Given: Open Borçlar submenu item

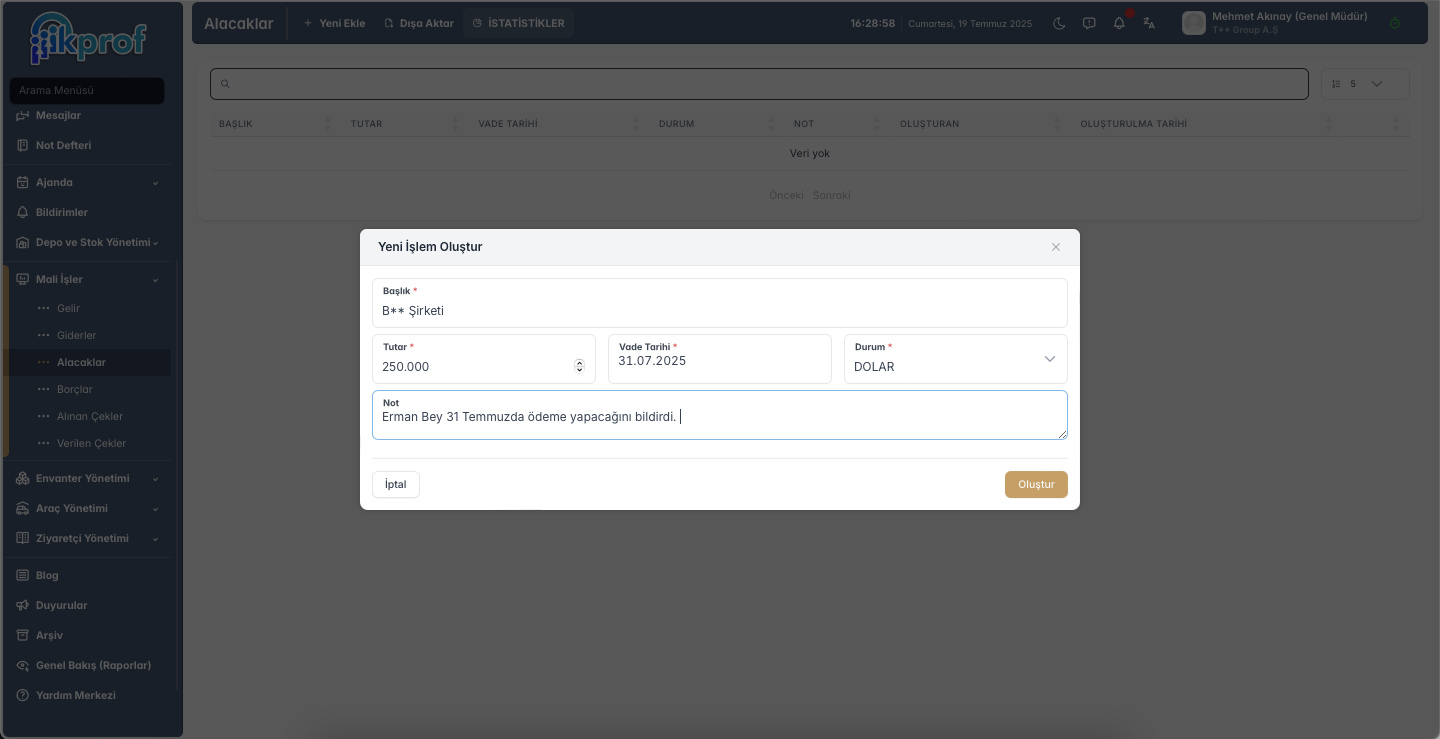Looking at the screenshot, I should point(75,389).
